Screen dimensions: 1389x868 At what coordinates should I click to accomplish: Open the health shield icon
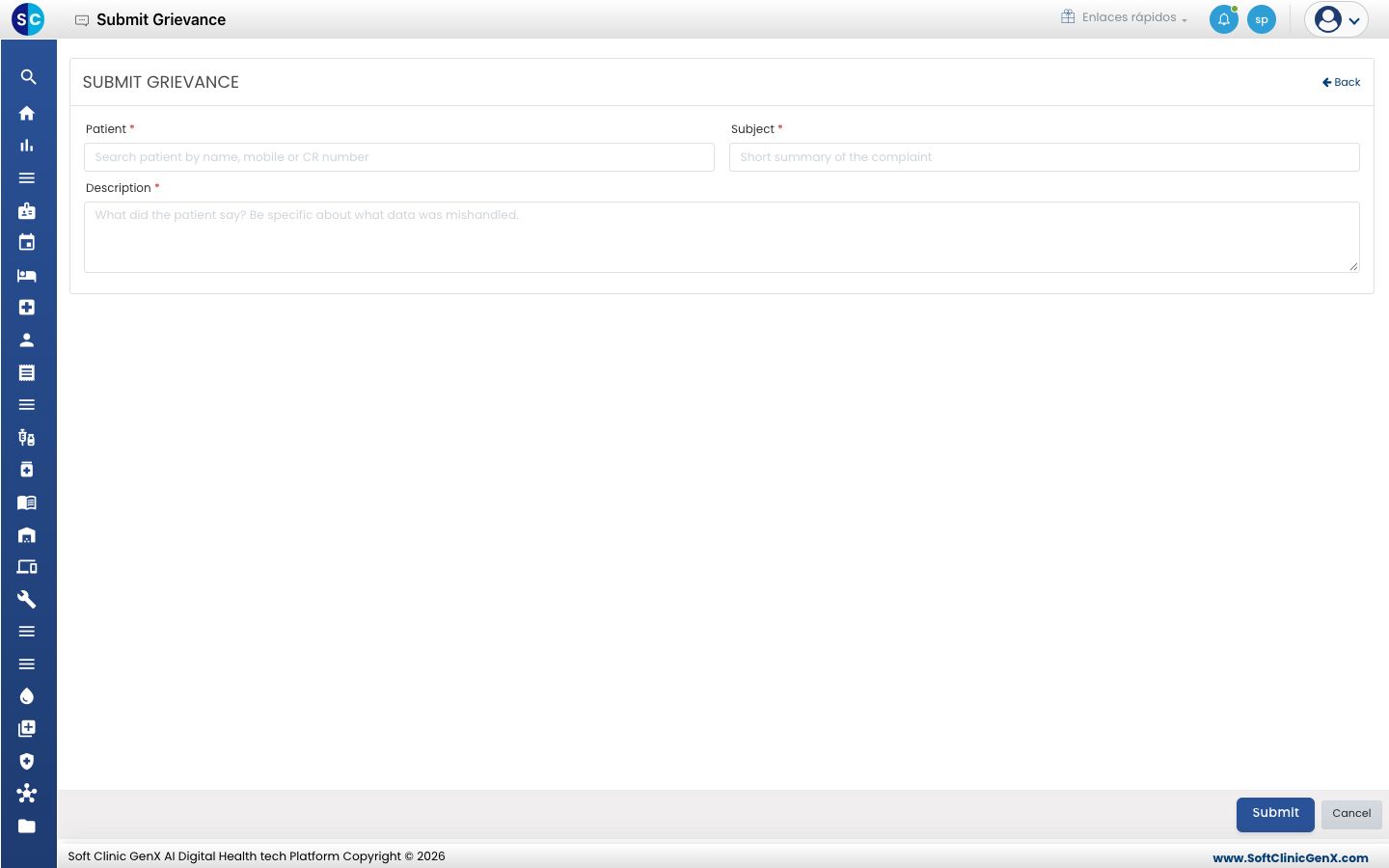click(27, 761)
